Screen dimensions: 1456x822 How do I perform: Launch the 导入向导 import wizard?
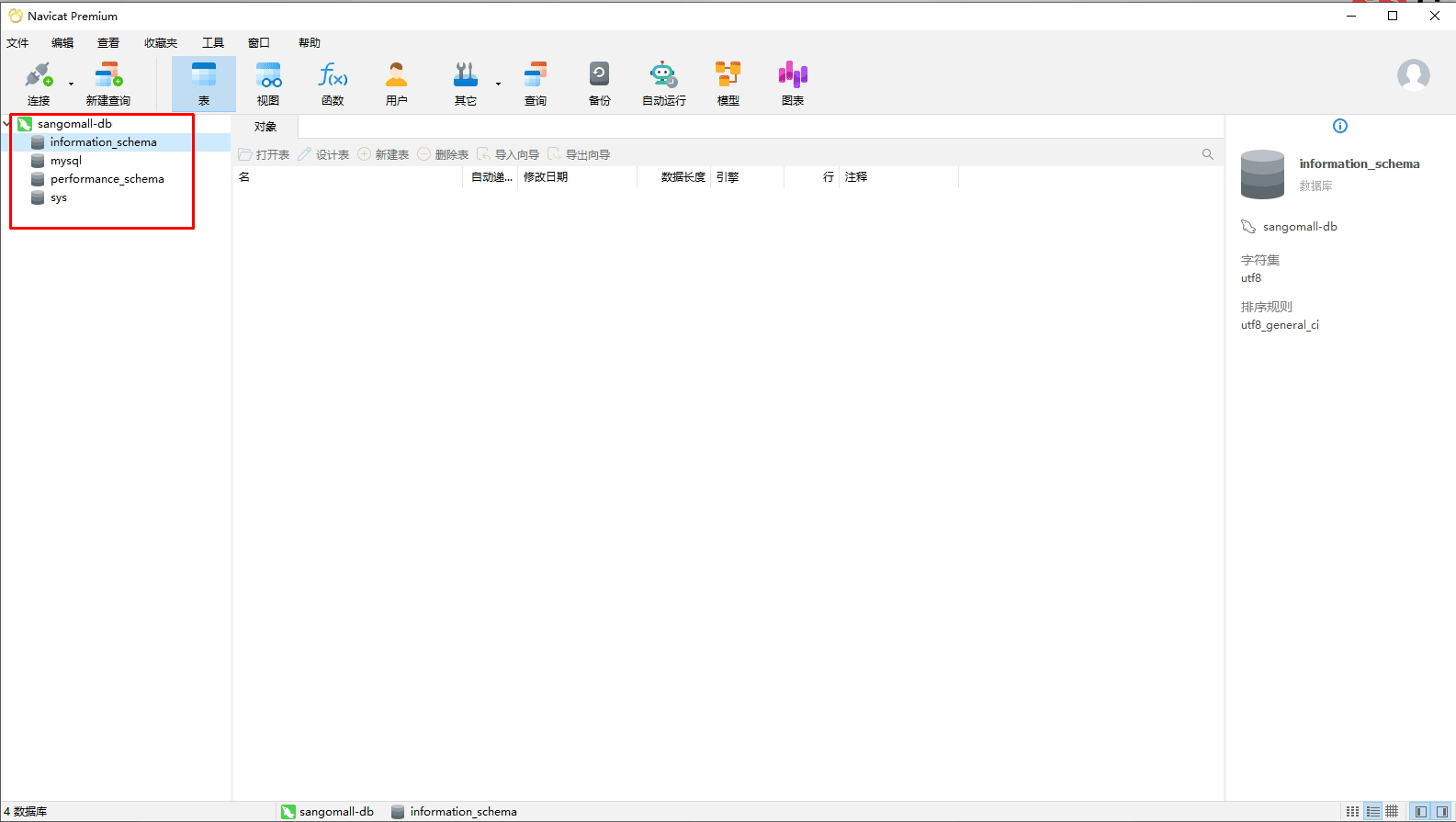(x=508, y=154)
